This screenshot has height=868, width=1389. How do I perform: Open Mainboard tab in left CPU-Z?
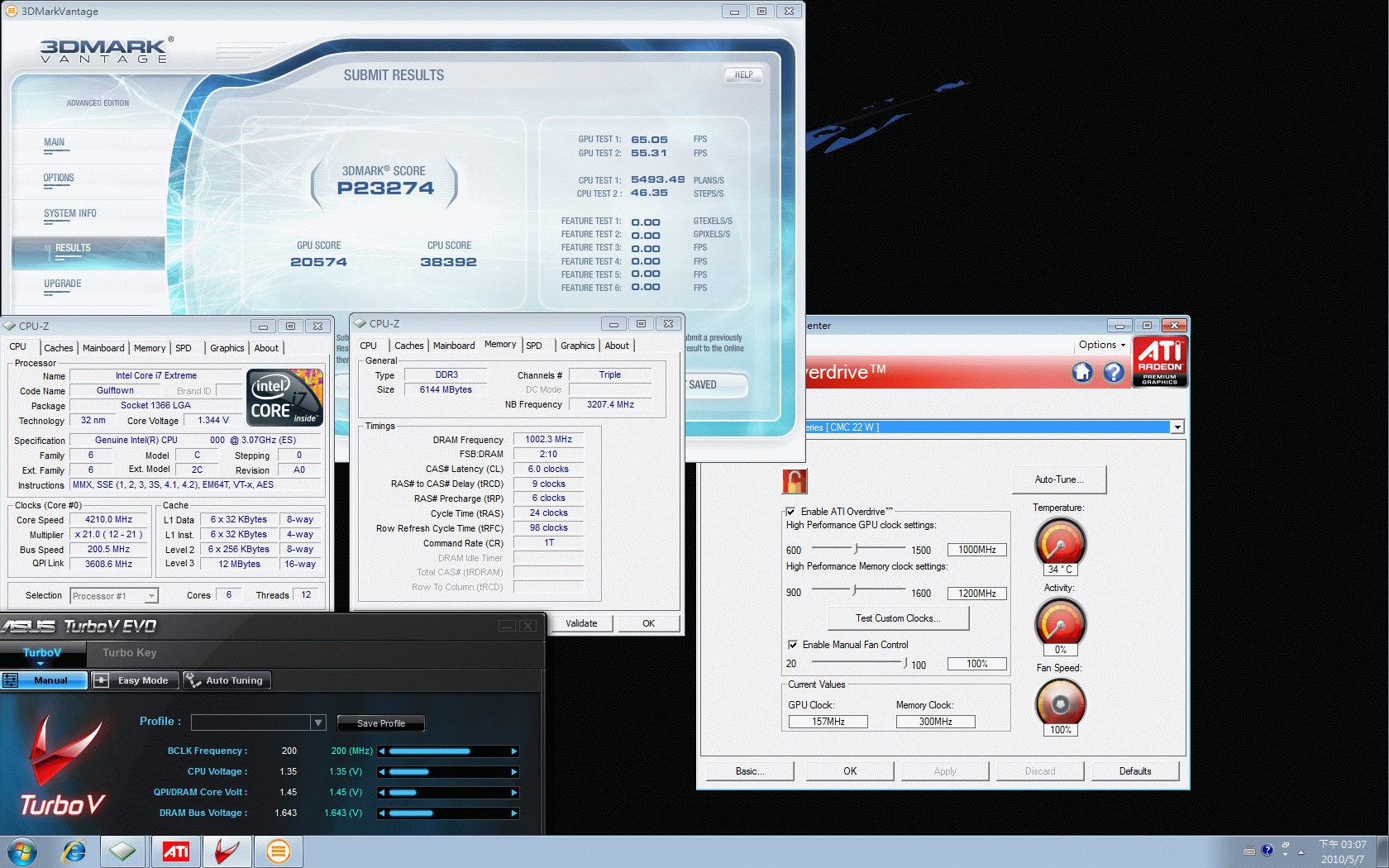103,348
